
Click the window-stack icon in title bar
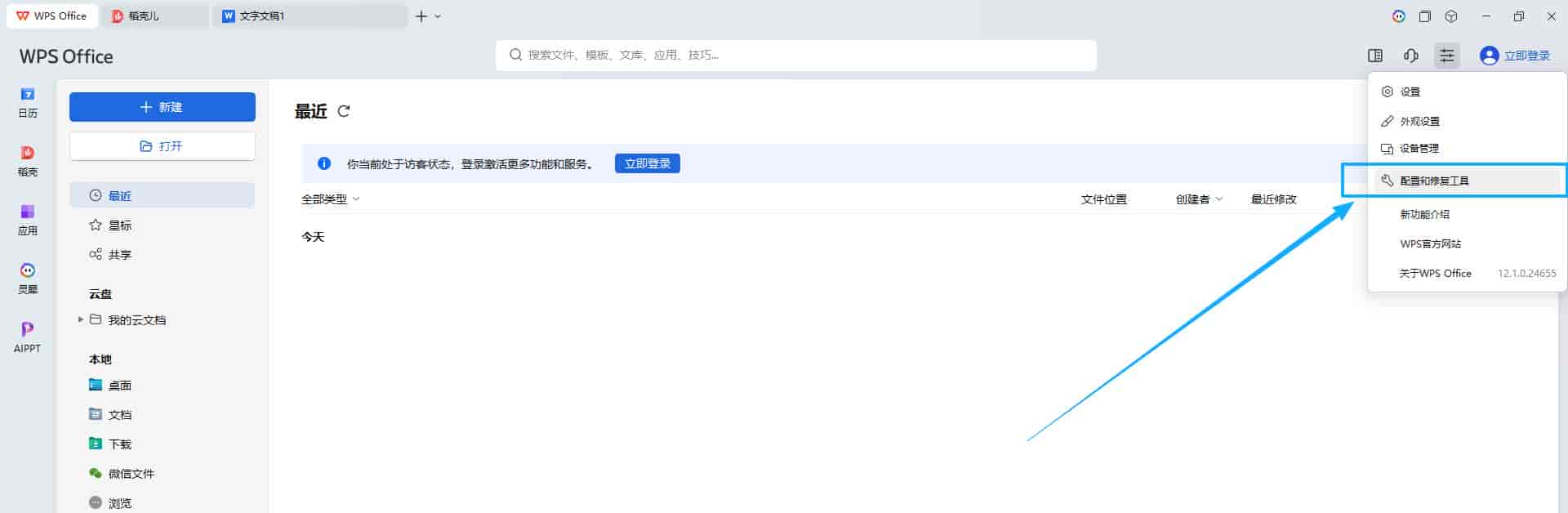(1425, 16)
